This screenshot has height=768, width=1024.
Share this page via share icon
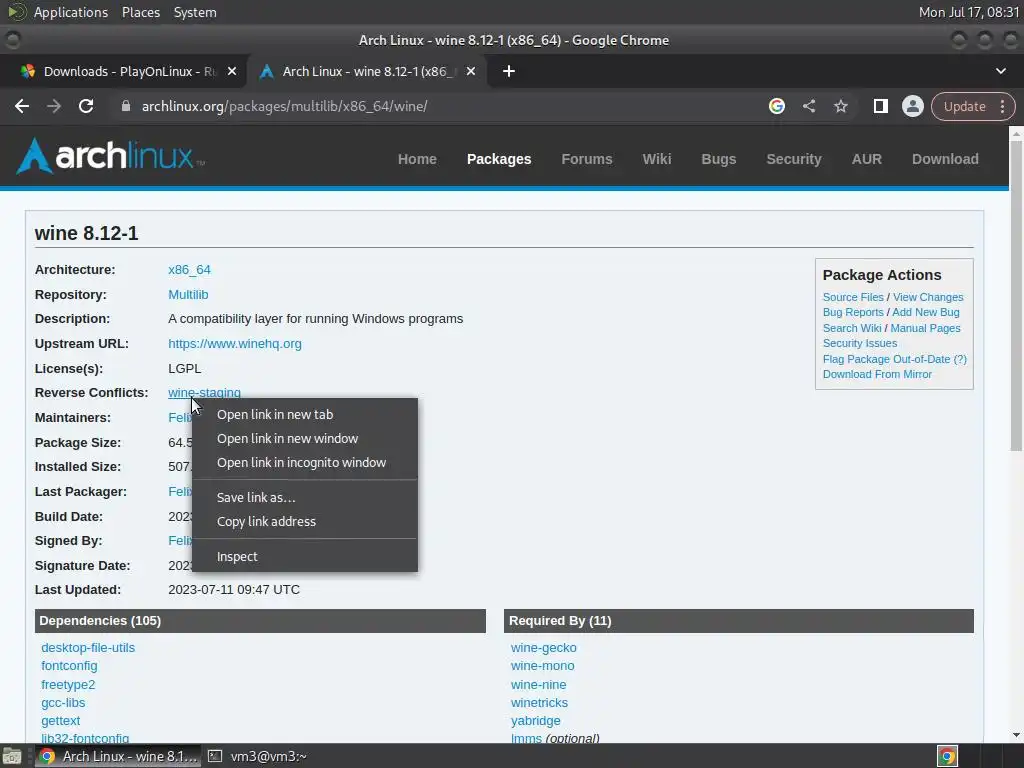pyautogui.click(x=808, y=106)
